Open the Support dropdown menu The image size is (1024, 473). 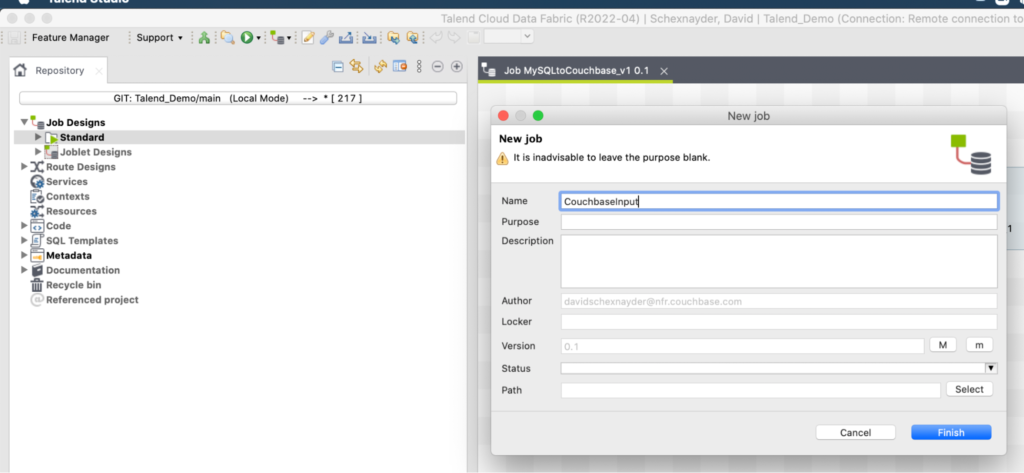click(159, 38)
